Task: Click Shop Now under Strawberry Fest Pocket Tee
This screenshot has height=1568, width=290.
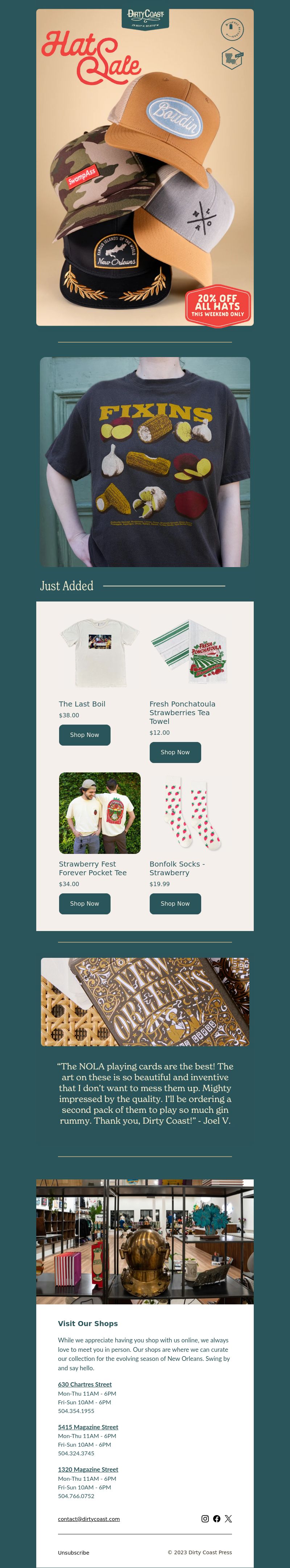Action: 85,903
